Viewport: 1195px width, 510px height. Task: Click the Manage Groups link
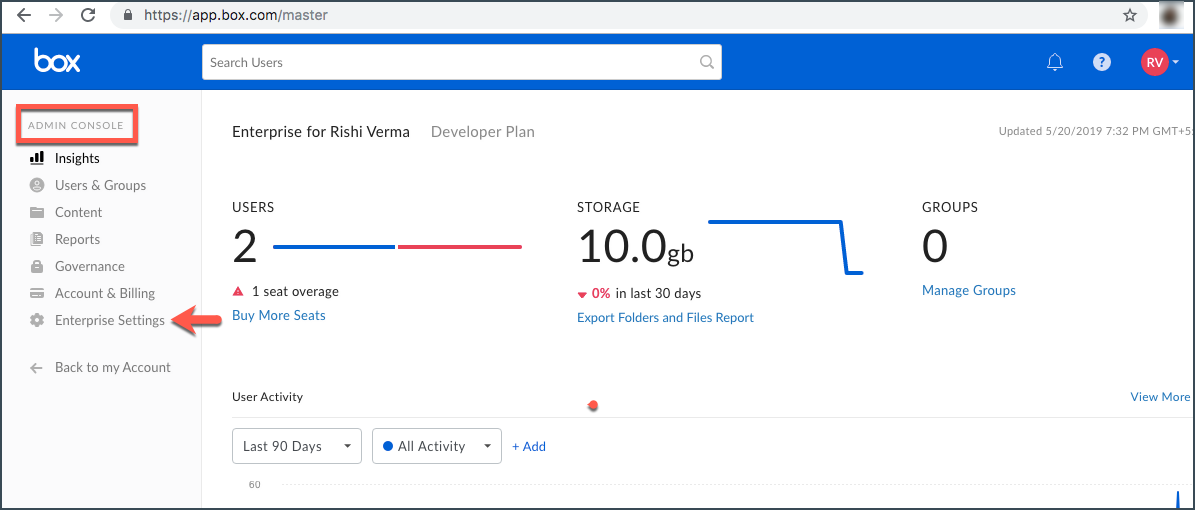tap(969, 290)
